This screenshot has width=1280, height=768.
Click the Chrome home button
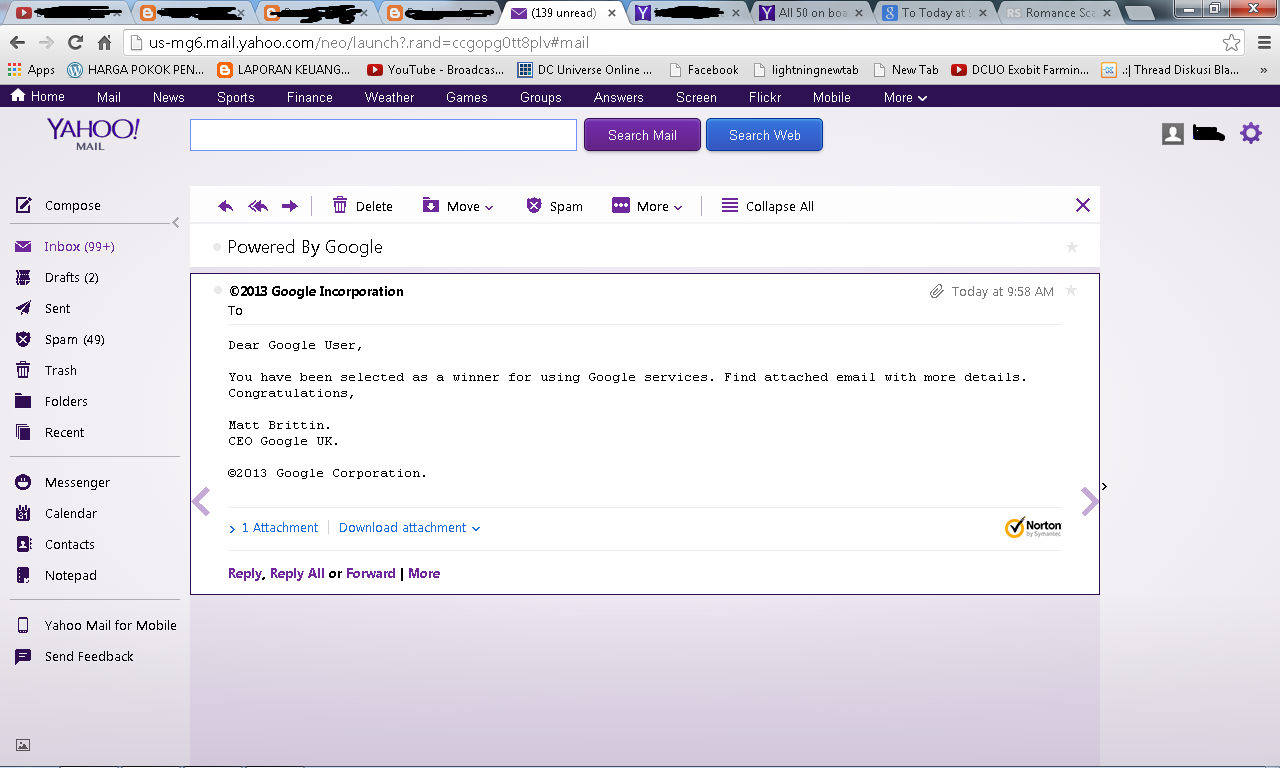[x=105, y=43]
